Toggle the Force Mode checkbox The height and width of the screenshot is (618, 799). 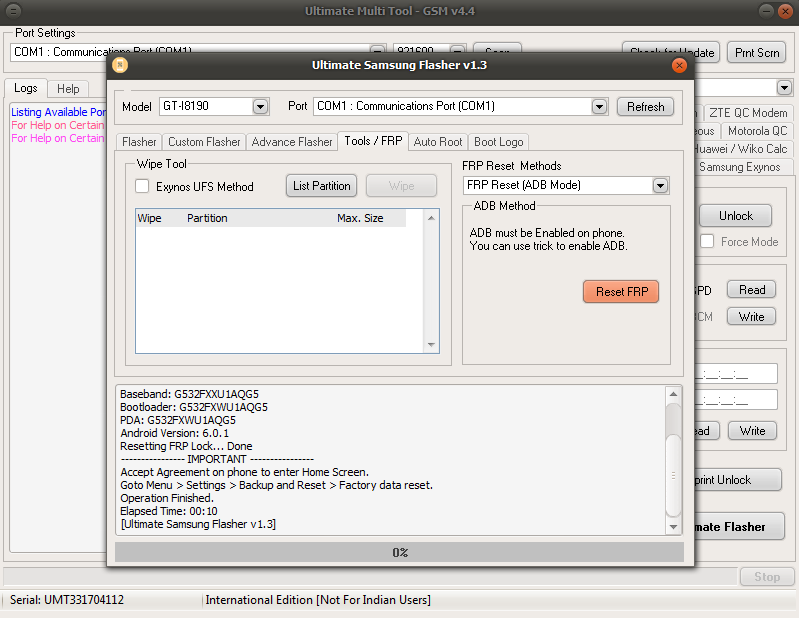pos(707,241)
